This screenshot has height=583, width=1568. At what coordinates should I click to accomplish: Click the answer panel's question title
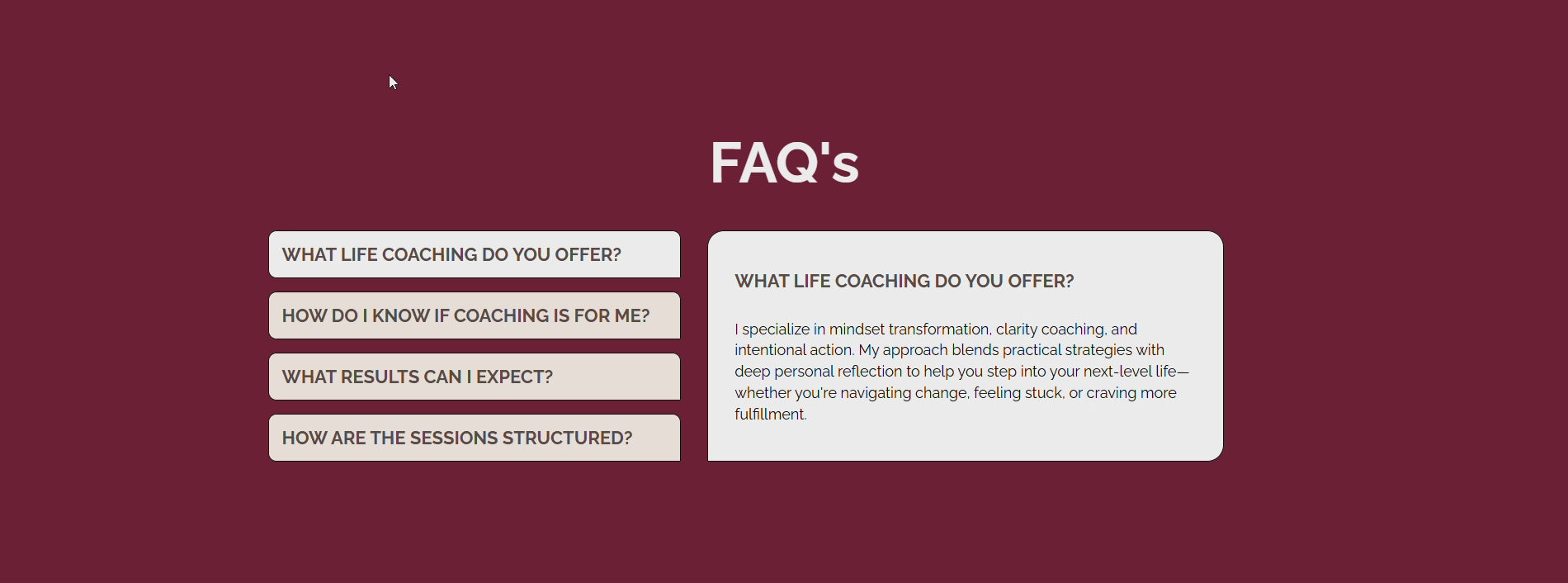coord(904,281)
